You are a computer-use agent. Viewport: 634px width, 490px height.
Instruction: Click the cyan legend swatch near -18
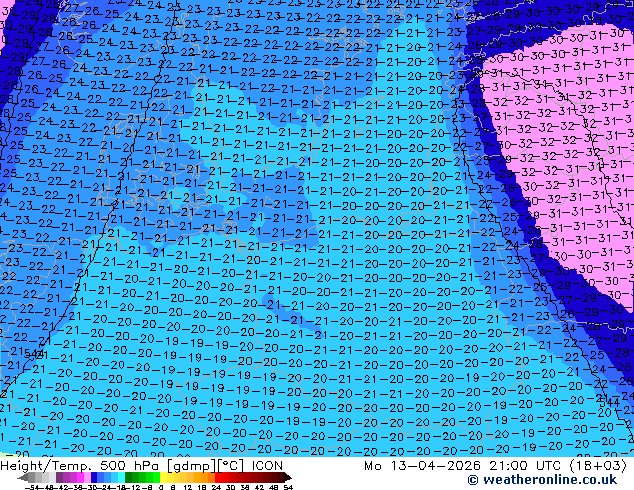click(121, 477)
